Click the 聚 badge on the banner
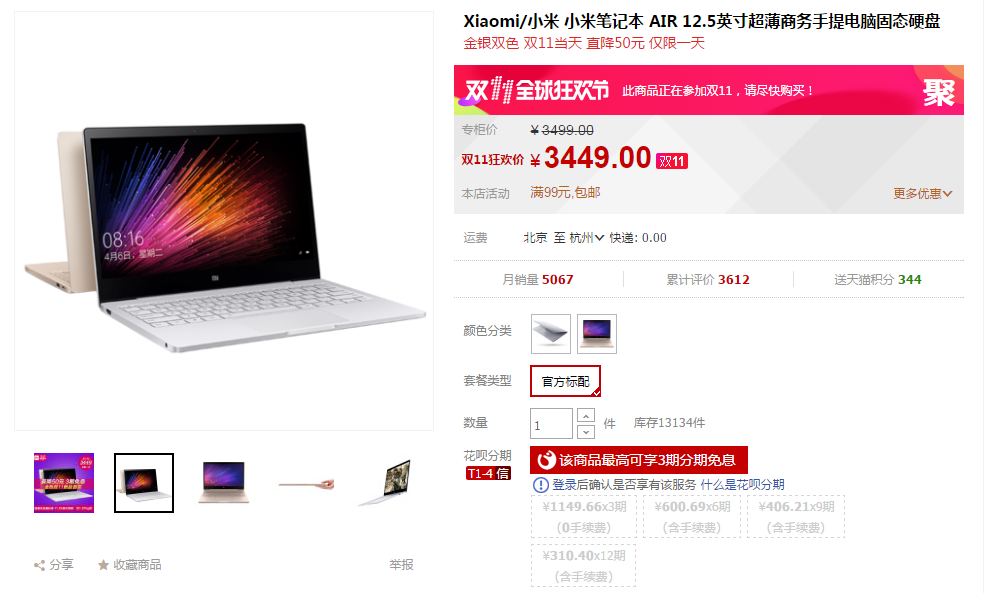This screenshot has height=593, width=993. click(x=939, y=92)
